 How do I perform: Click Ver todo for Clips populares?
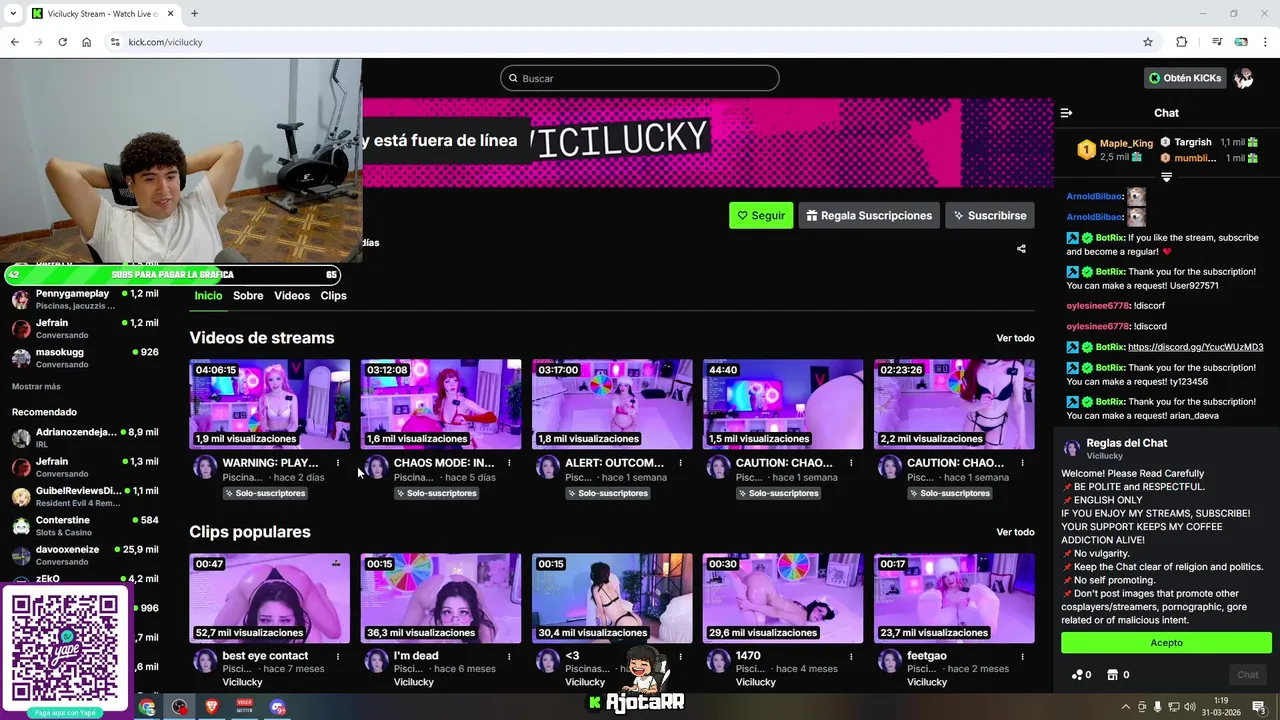[1015, 532]
